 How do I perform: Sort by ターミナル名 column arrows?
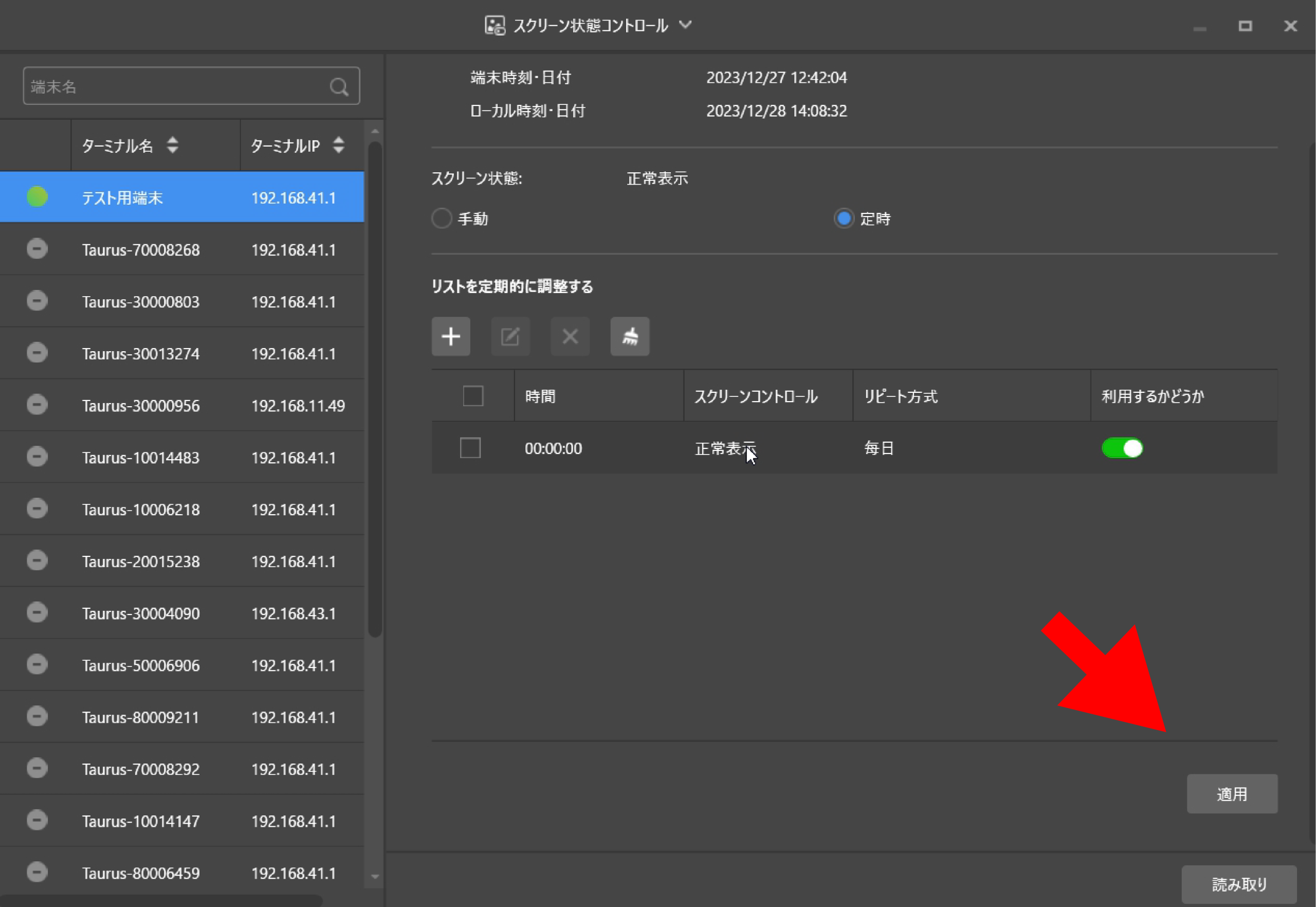(173, 145)
